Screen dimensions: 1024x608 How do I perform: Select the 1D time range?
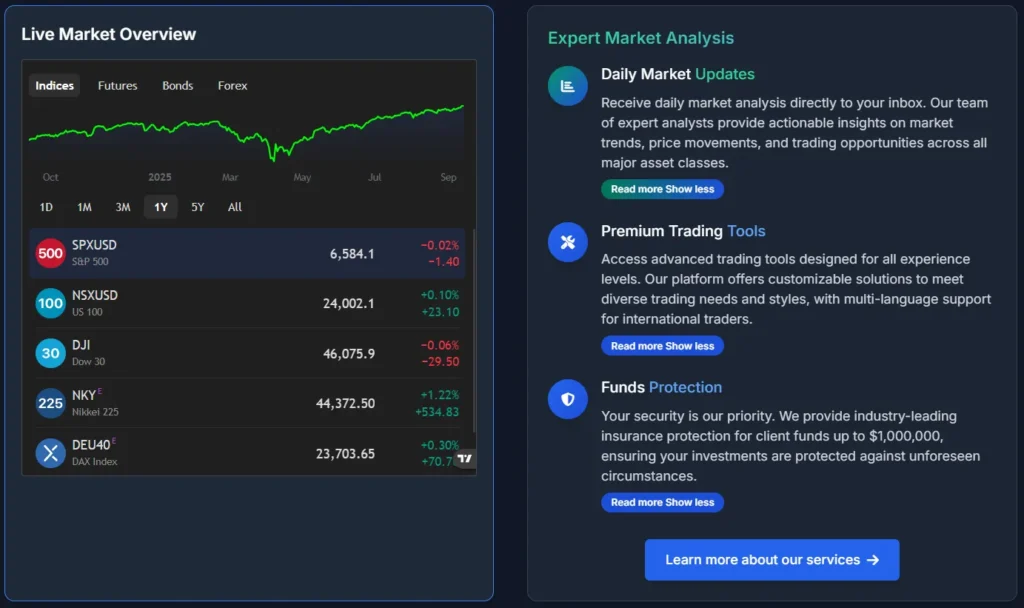coord(46,207)
